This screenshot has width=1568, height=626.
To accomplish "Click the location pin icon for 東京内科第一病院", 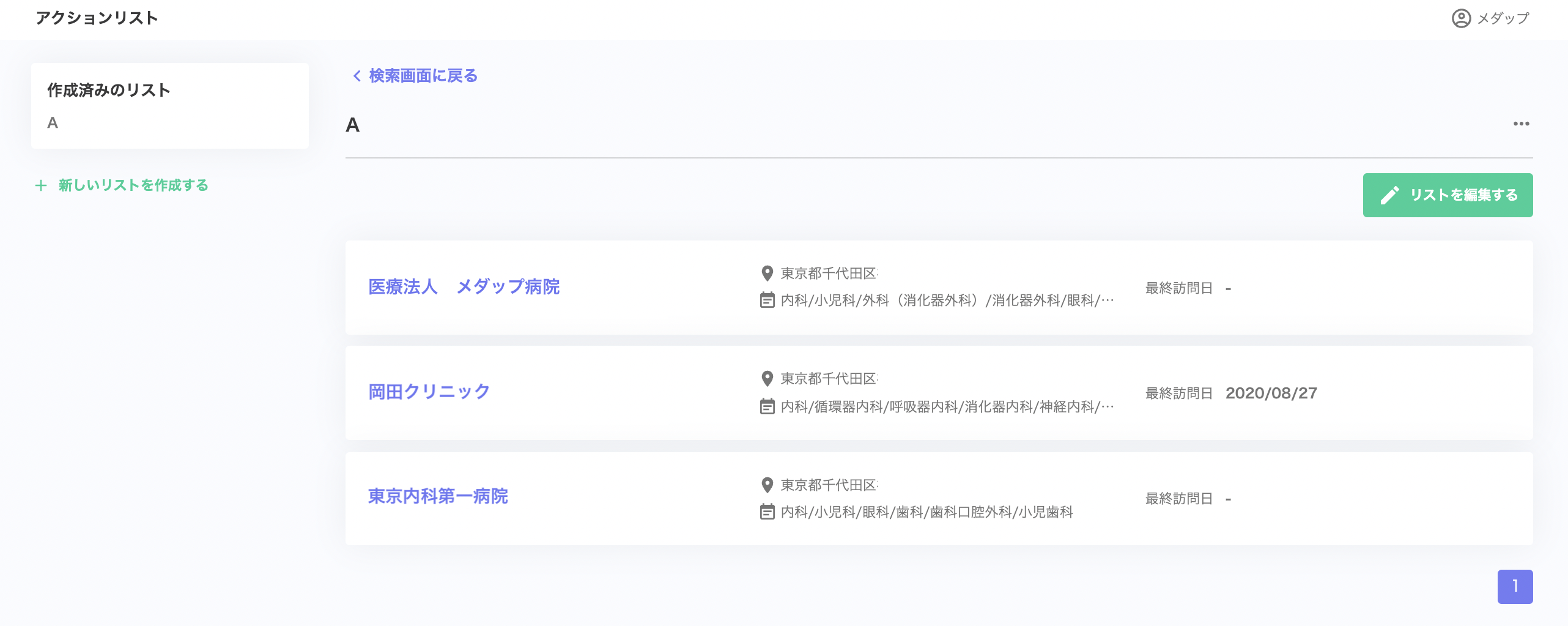I will (x=767, y=485).
